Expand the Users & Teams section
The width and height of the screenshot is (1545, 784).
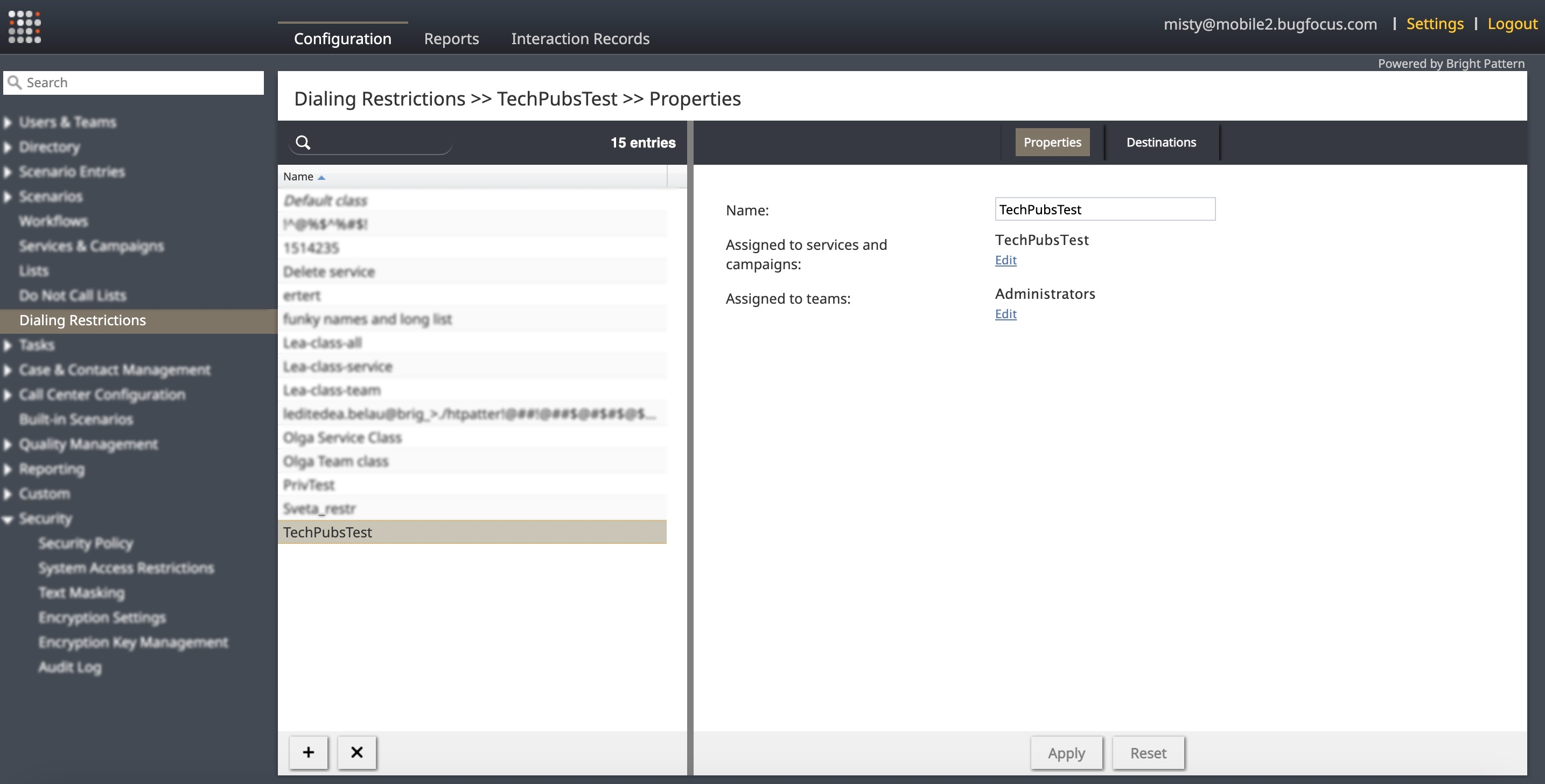point(7,122)
